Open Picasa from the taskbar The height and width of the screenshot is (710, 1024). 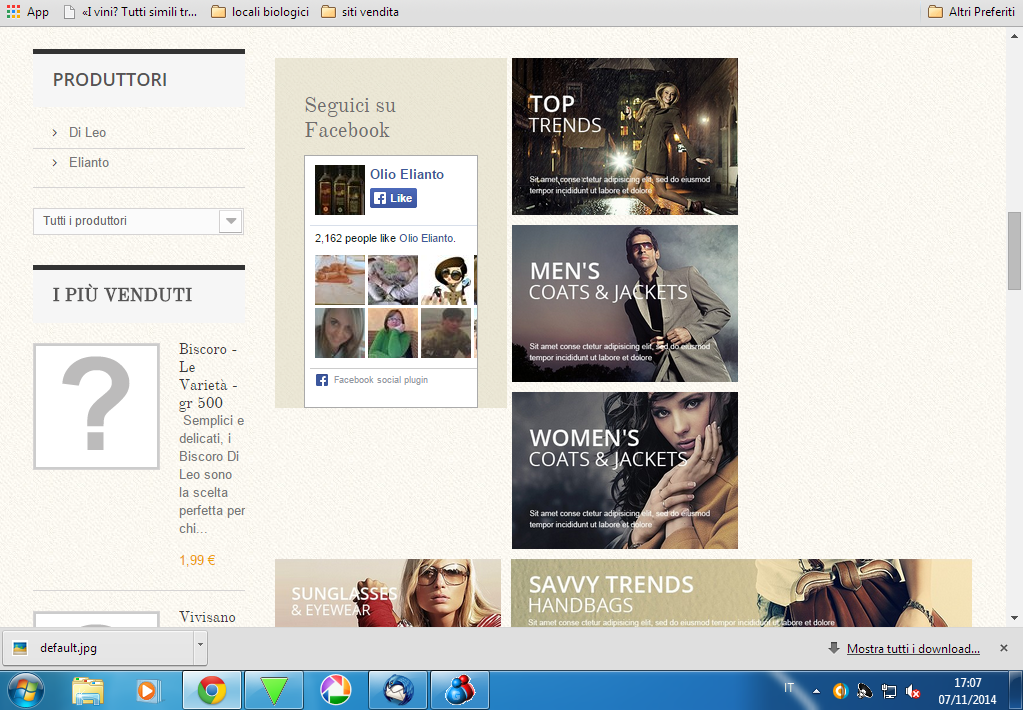pos(336,690)
